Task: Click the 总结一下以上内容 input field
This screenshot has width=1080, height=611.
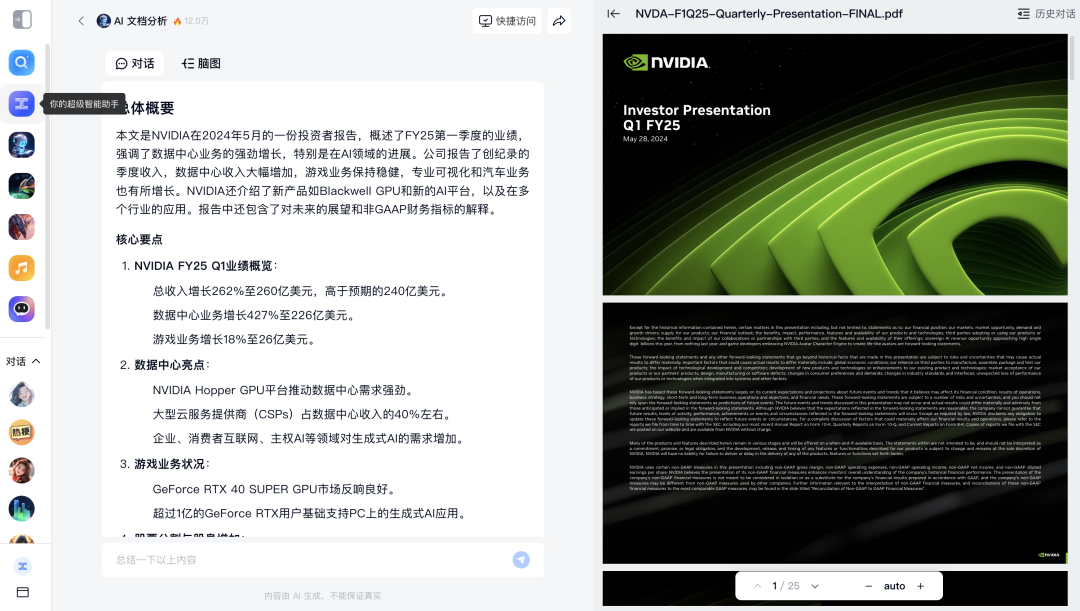Action: click(x=300, y=560)
